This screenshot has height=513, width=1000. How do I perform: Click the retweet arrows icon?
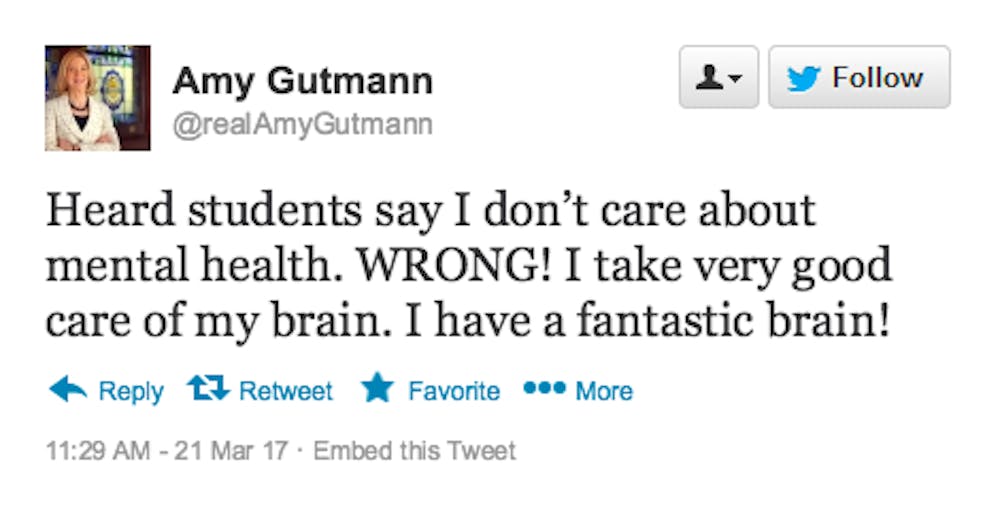tap(208, 389)
